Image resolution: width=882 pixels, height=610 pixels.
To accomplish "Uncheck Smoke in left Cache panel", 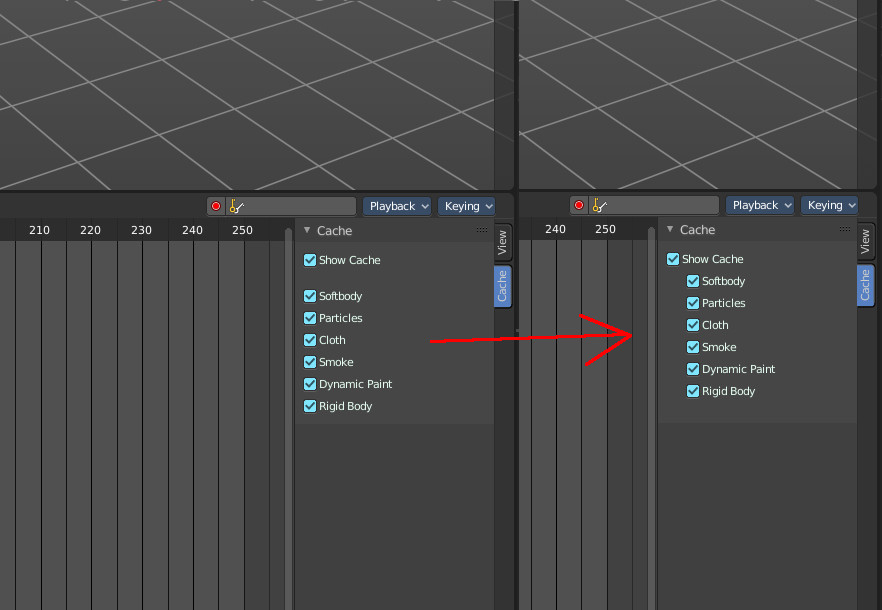I will click(310, 362).
